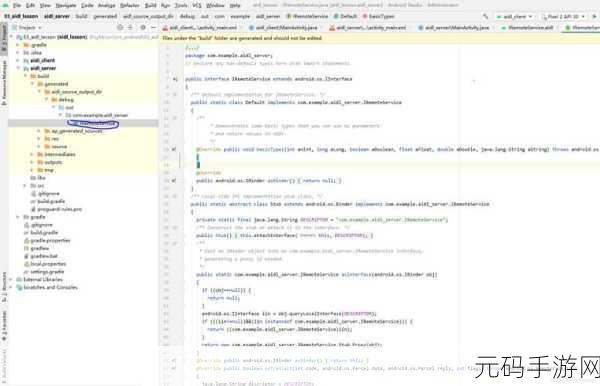
Task: Open the Build menu
Action: tap(151, 5)
